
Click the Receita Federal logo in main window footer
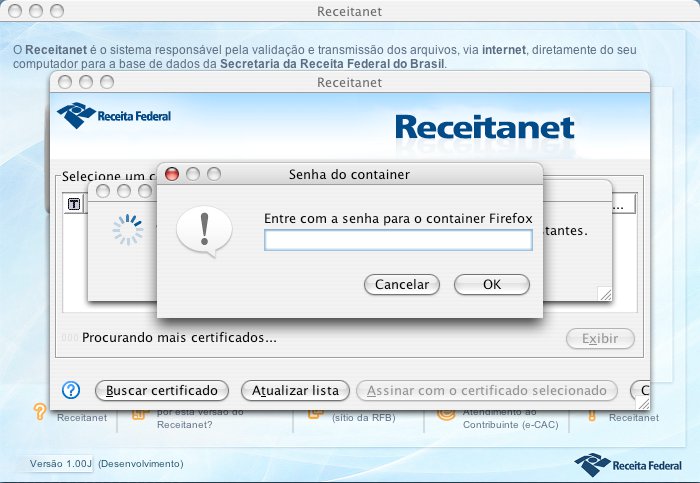[x=628, y=465]
